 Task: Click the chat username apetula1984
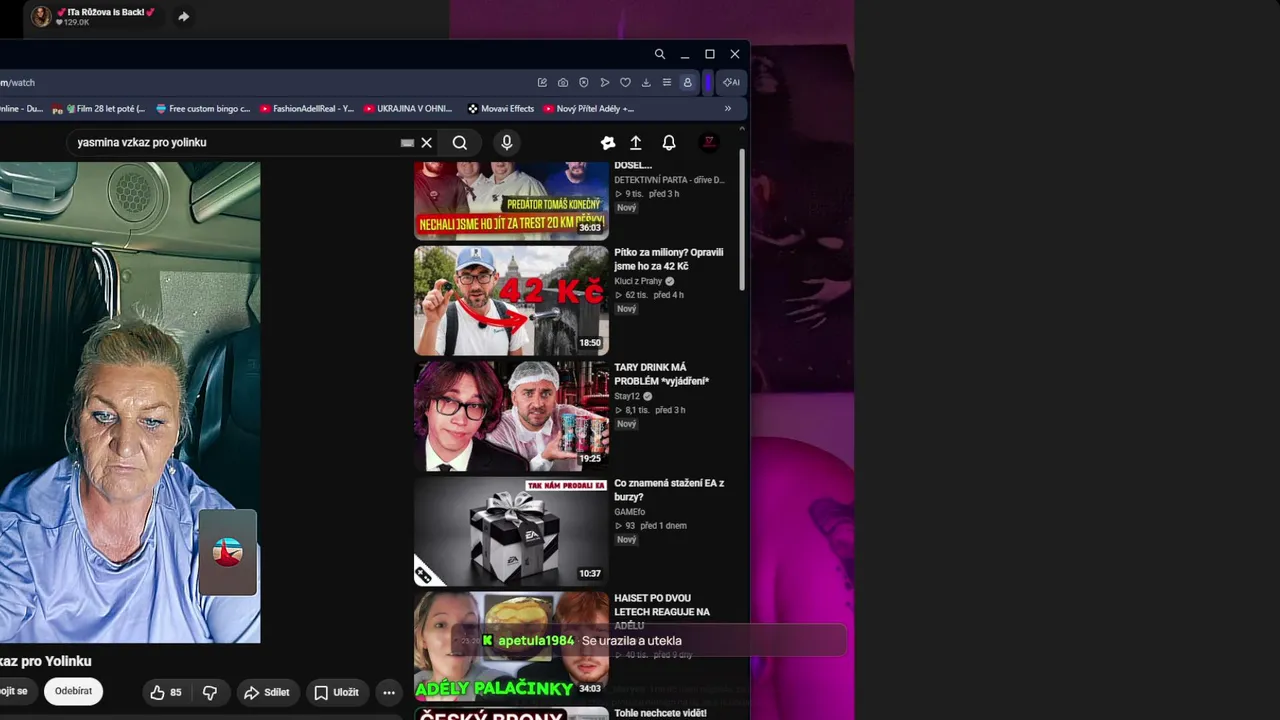[536, 641]
